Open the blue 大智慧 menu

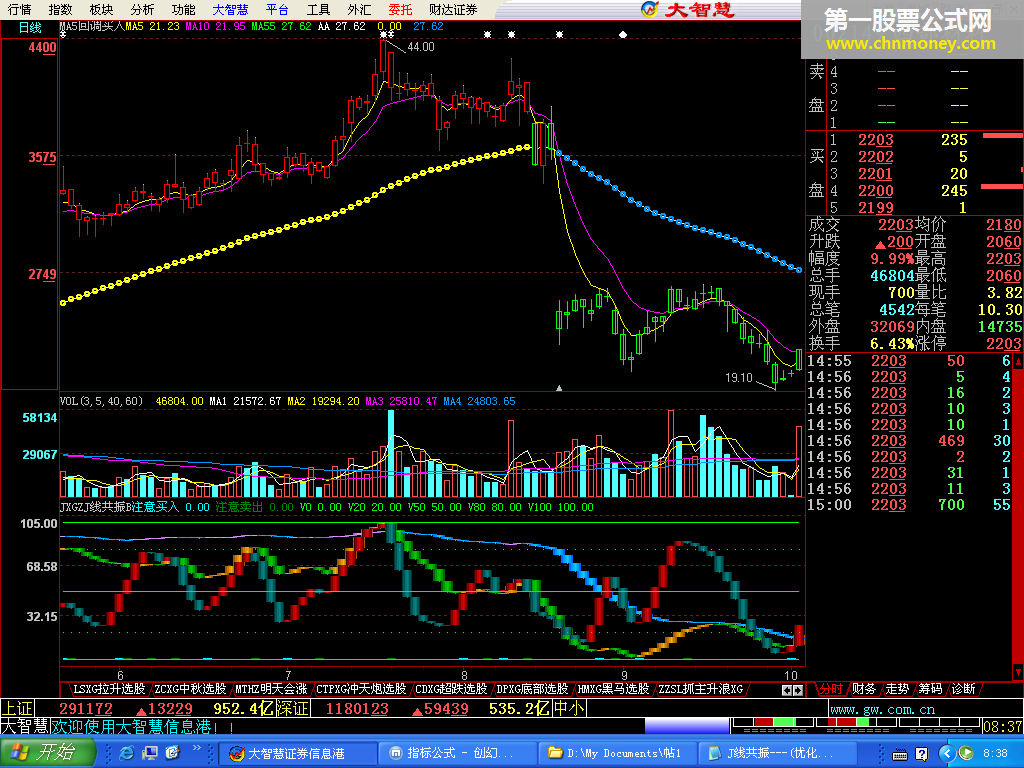pyautogui.click(x=231, y=9)
